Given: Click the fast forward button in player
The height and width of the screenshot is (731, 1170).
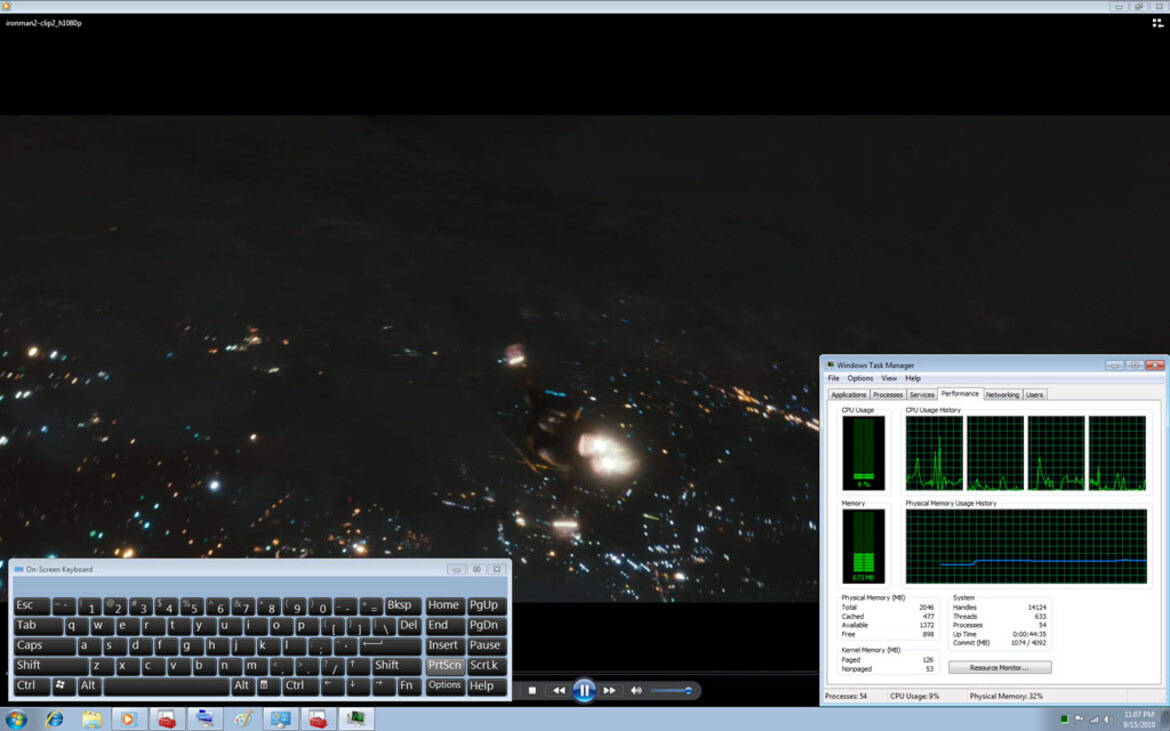Looking at the screenshot, I should coord(610,691).
